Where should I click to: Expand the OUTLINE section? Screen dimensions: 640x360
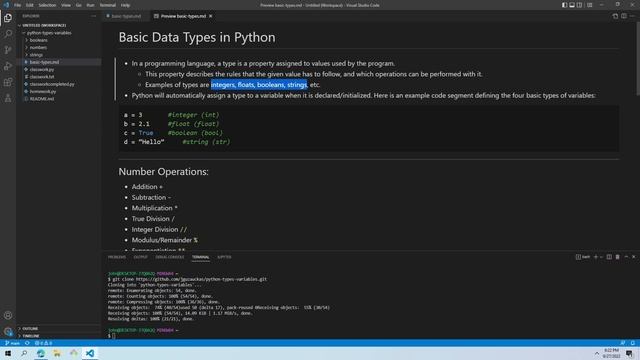pos(58,329)
